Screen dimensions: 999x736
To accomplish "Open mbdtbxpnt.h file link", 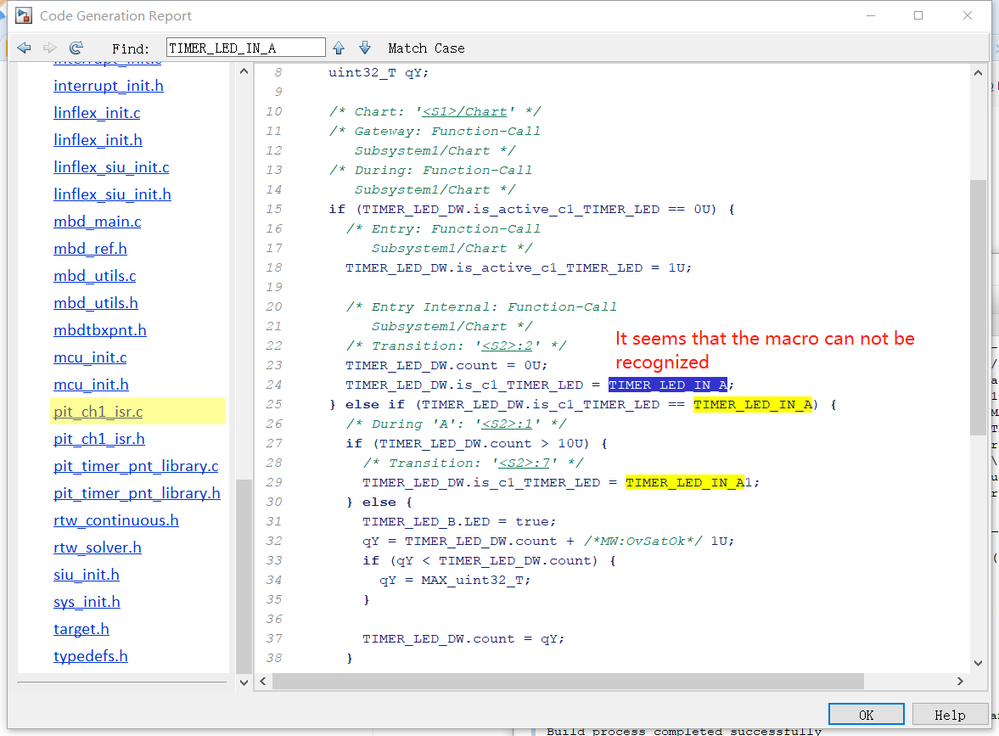I will click(x=100, y=331).
